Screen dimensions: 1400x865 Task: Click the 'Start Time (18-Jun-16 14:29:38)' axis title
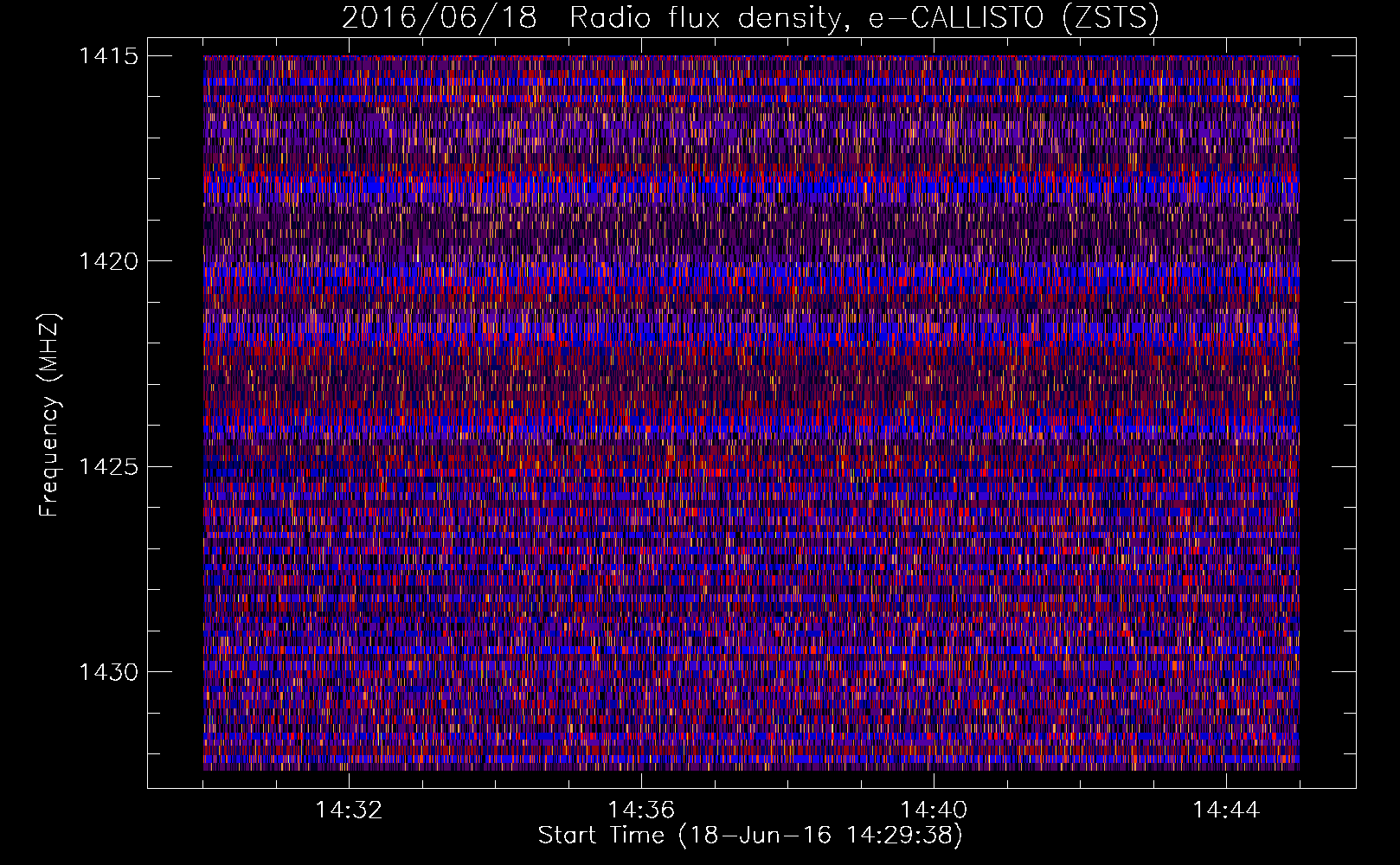tap(750, 836)
